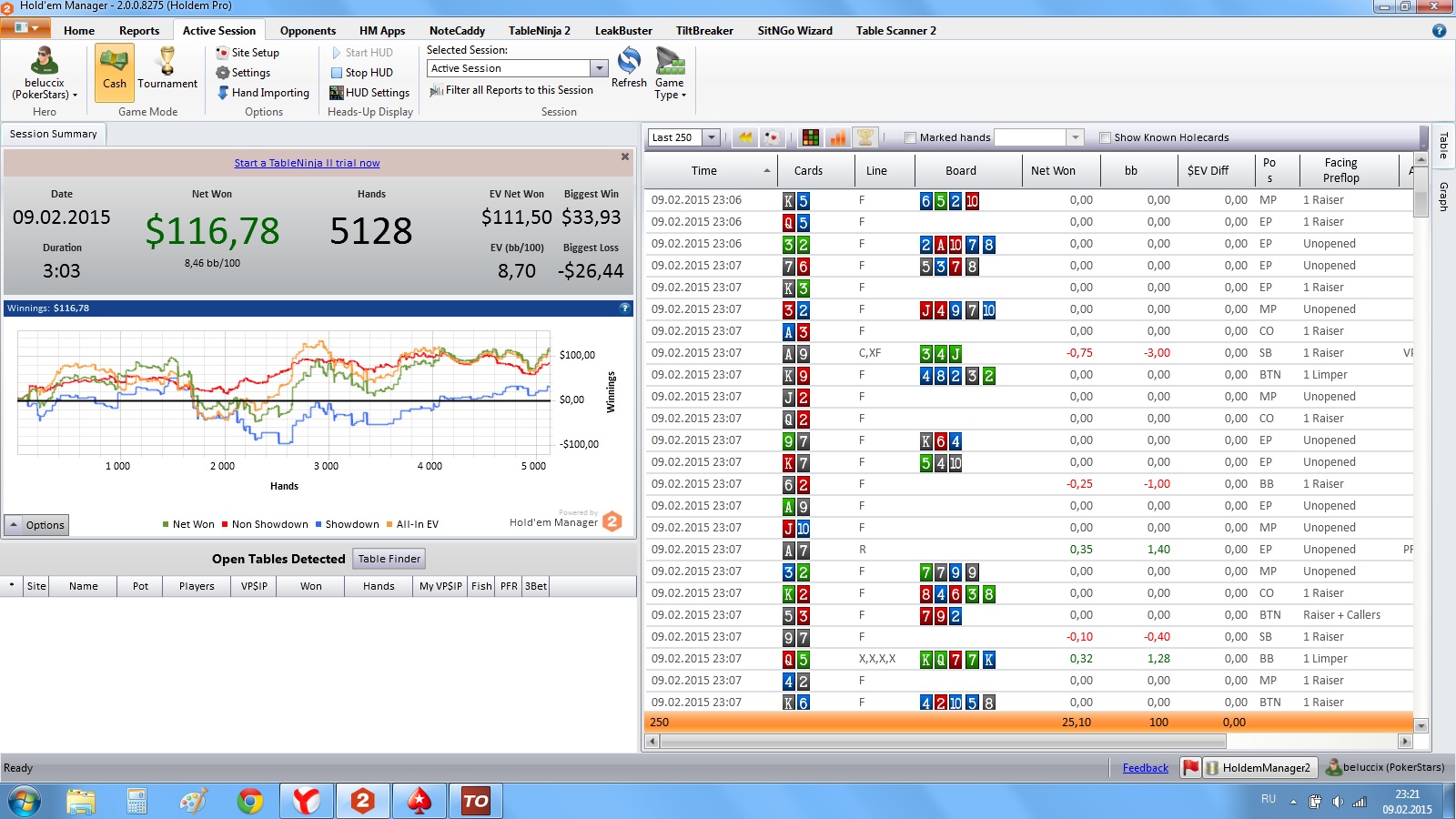Viewport: 1456px width, 819px height.
Task: Open the help icon at top right
Action: coord(1439,30)
